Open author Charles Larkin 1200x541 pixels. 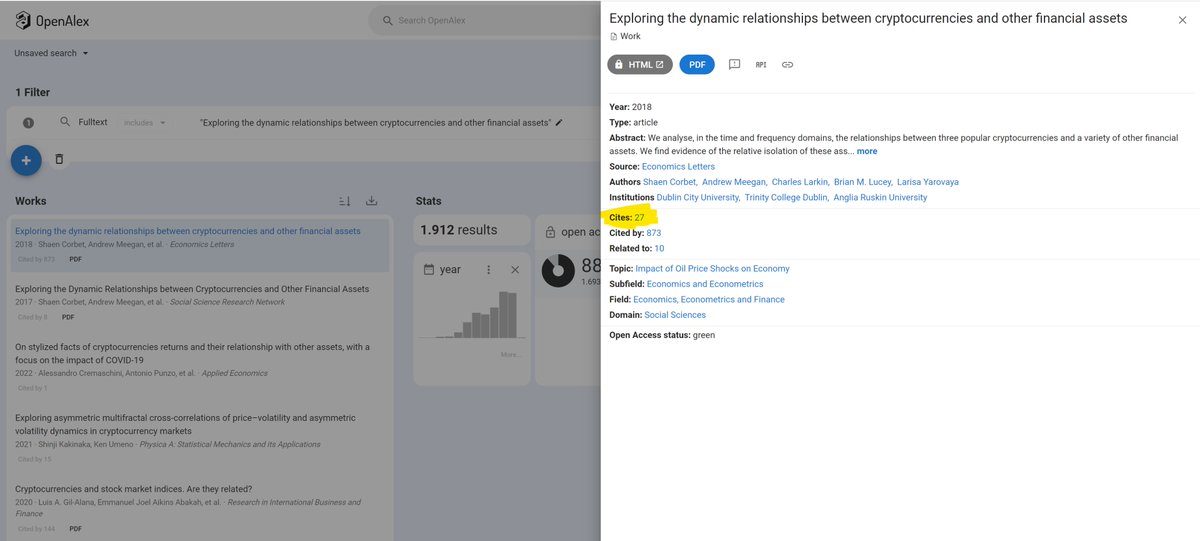point(798,182)
